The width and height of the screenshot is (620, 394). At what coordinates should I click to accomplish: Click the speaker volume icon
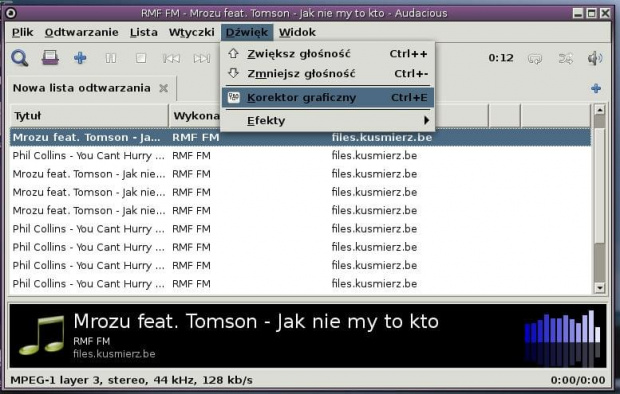point(595,59)
